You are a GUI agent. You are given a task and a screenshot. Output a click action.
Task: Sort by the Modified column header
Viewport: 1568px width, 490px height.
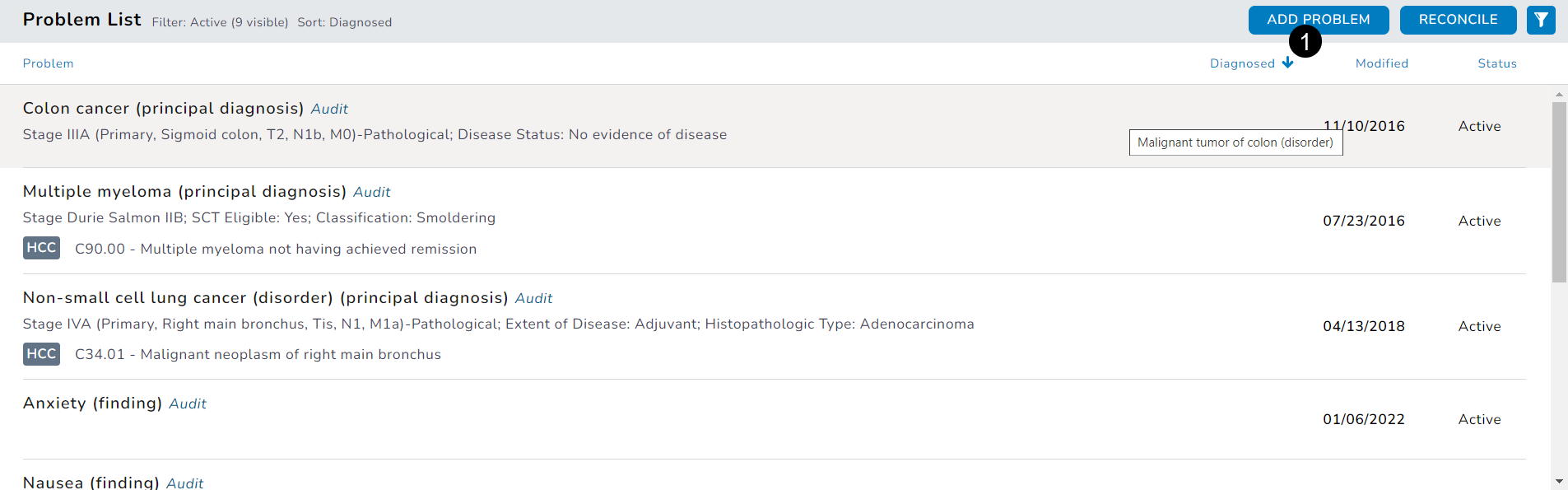click(x=1381, y=63)
